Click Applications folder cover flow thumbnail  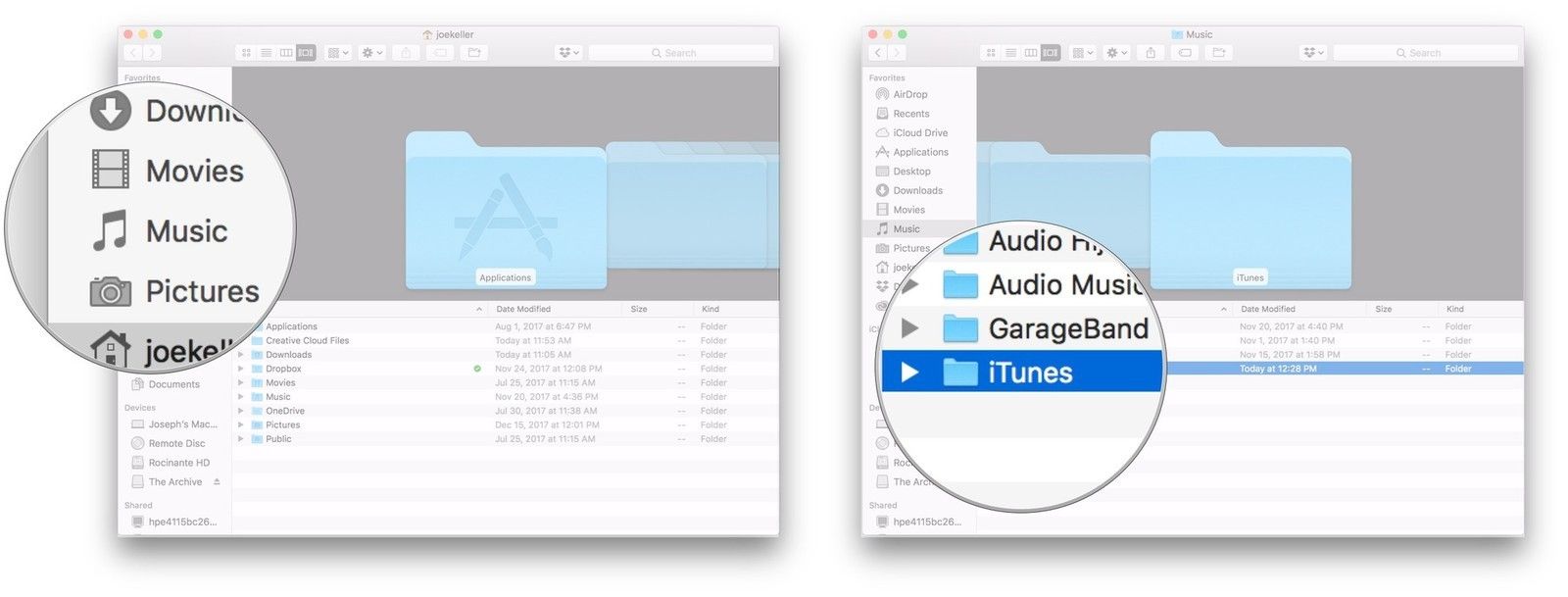pos(506,210)
